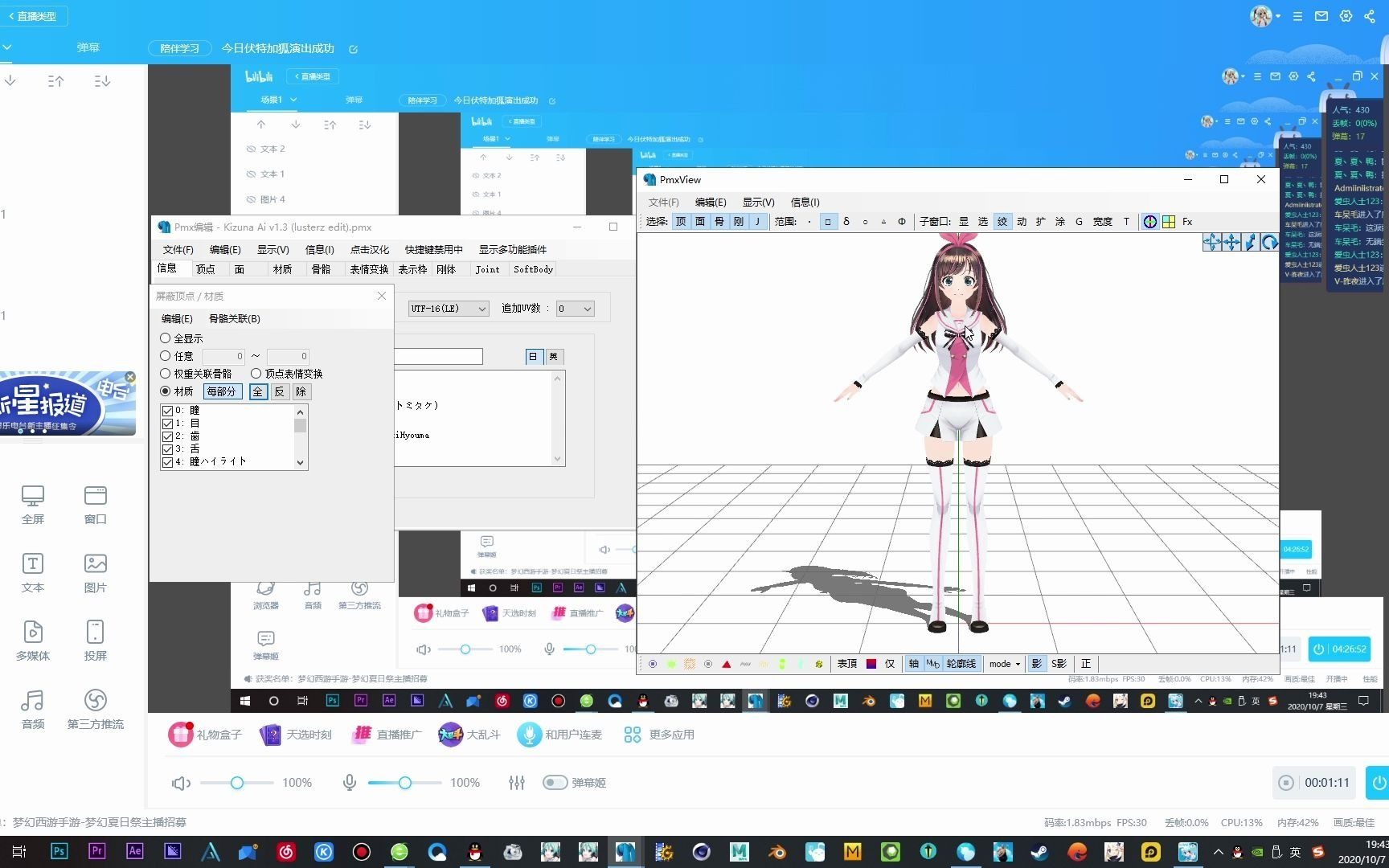Click the 除 remove button
Screen dimensions: 1389x868
301,391
